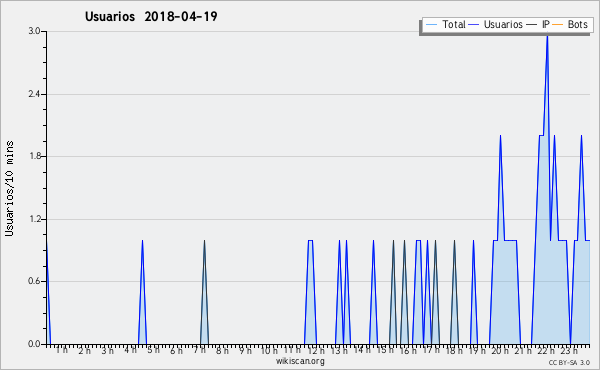Click the 3.0 y-axis value
The image size is (600, 370).
(x=34, y=31)
